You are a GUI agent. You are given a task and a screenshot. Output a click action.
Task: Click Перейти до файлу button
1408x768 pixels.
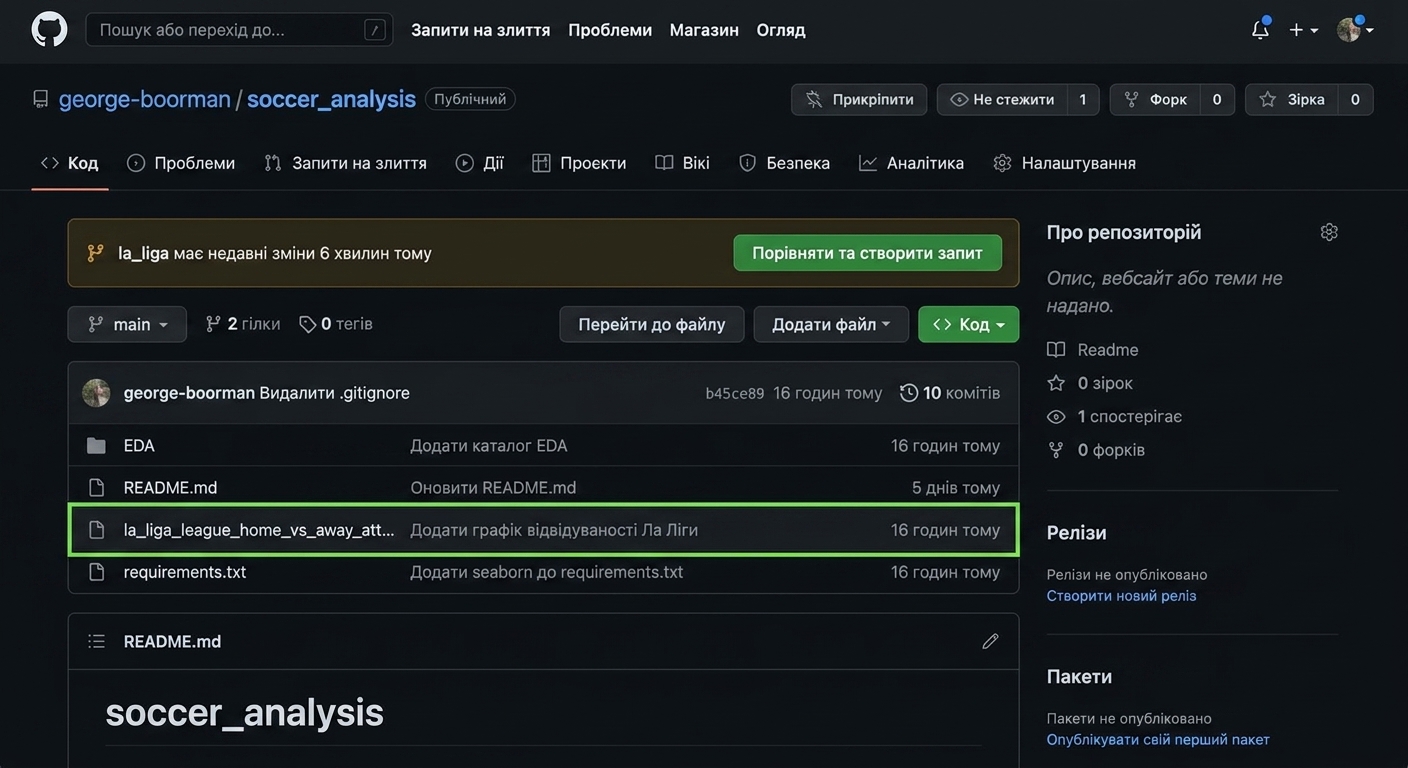pos(652,324)
